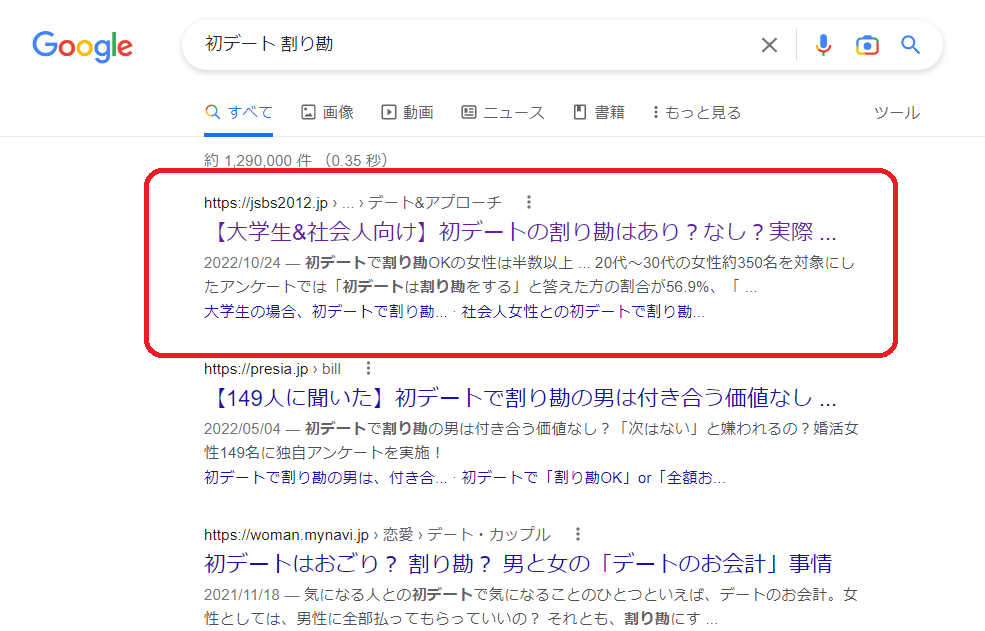985x631 pixels.
Task: Expand the もっと見る menu
Action: [697, 112]
